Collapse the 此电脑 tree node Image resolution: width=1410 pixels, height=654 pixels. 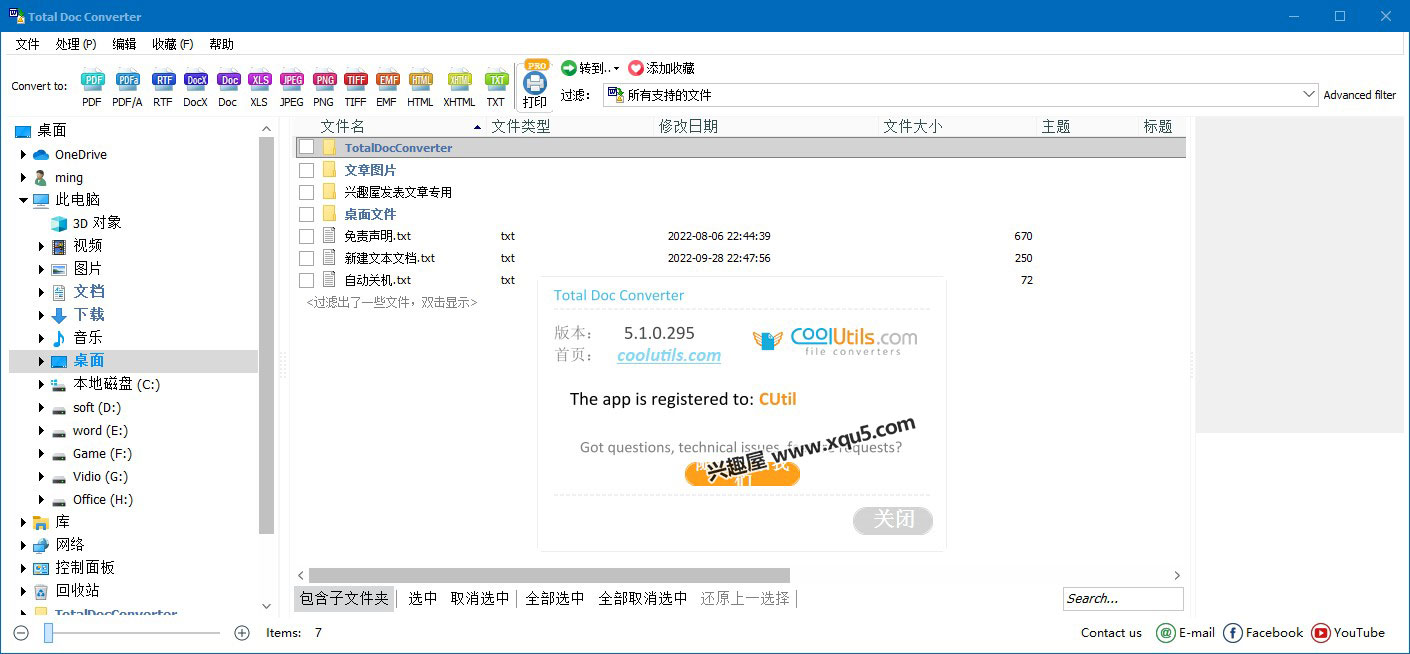(x=23, y=200)
